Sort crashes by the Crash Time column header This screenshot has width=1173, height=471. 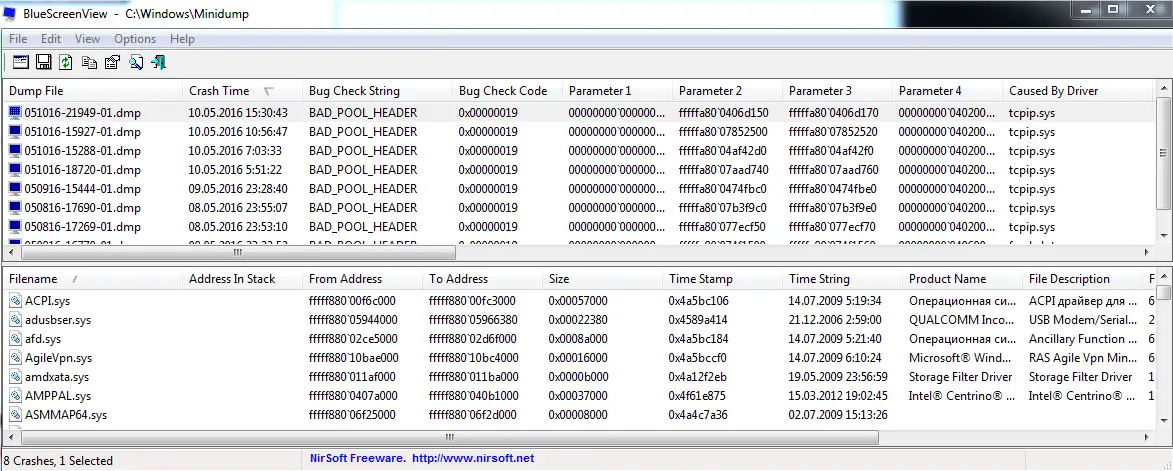[x=219, y=91]
